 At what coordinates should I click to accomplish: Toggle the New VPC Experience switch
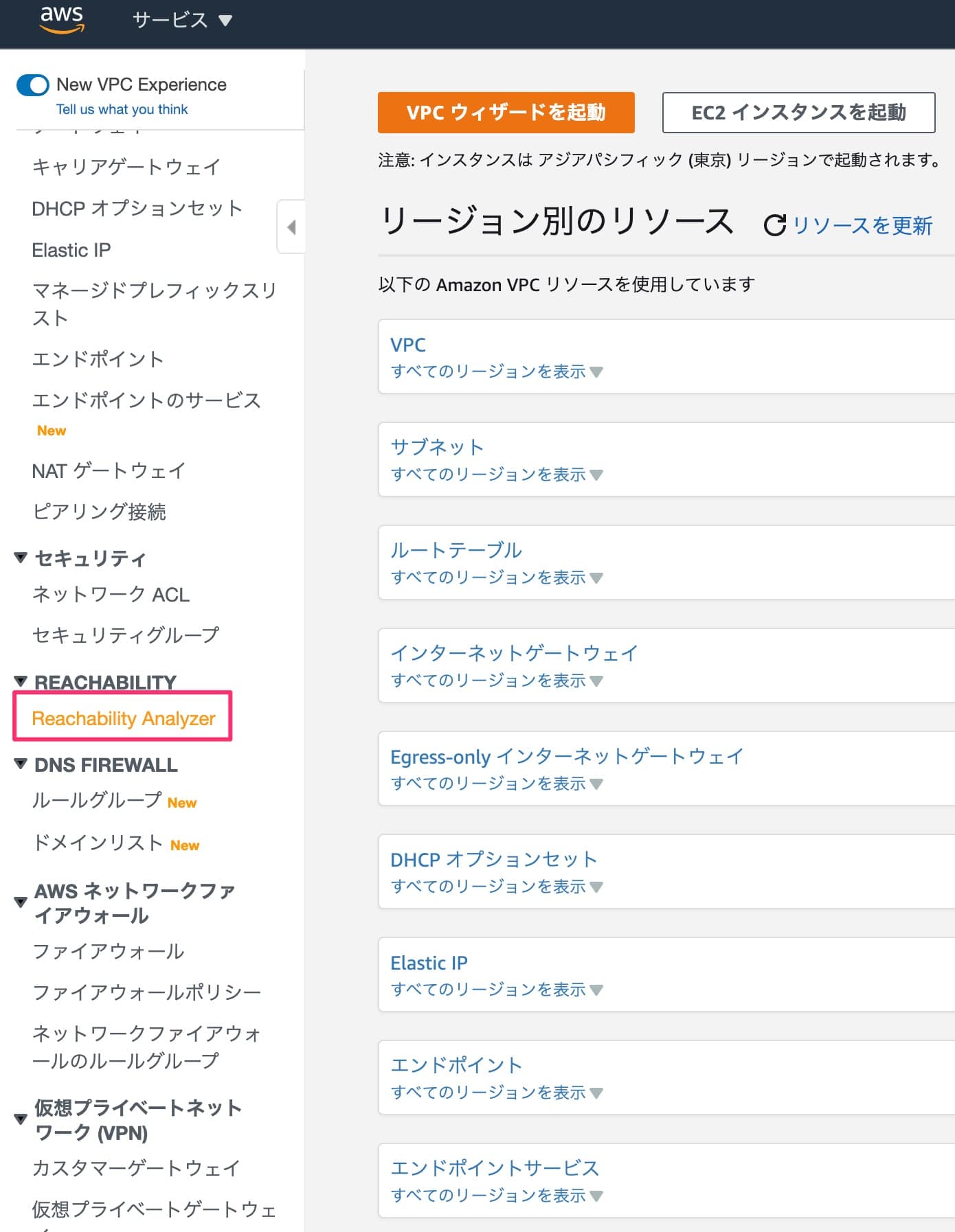click(33, 85)
